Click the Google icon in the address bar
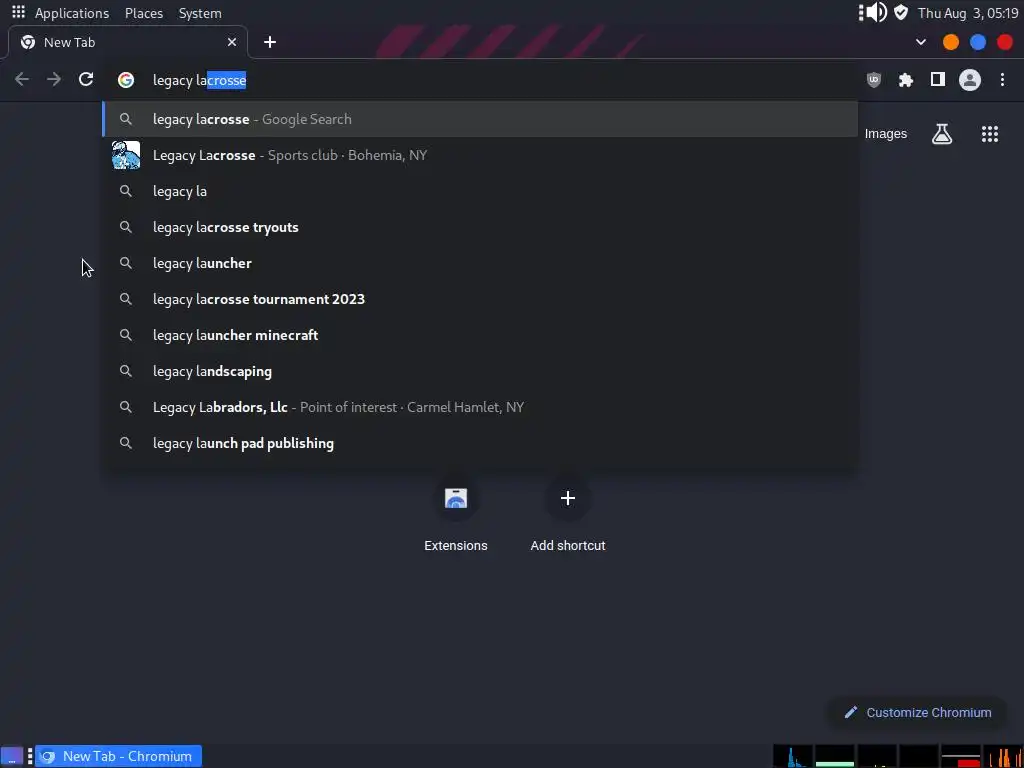Screen dimensions: 1024x768 tap(126, 80)
